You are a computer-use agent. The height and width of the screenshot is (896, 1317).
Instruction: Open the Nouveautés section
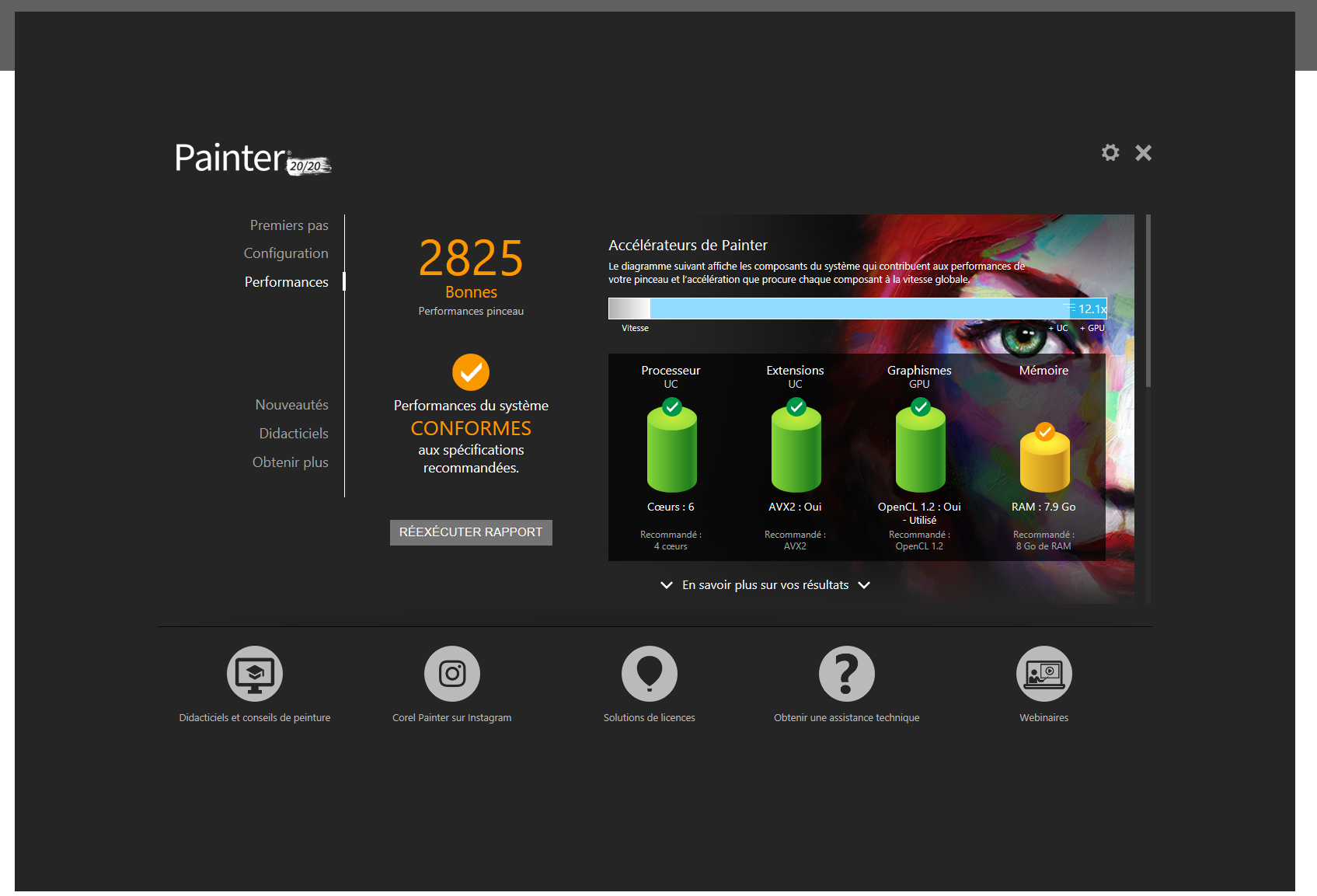click(x=291, y=404)
